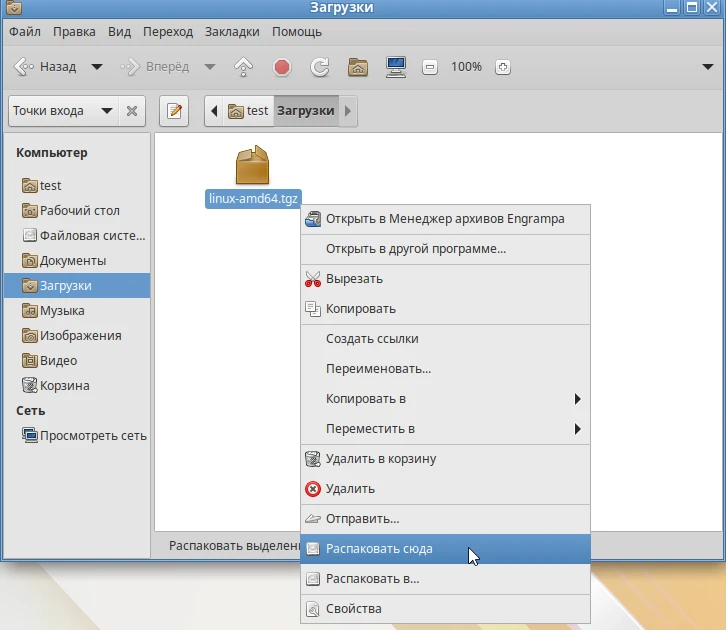Select the linux-amd64.tgz archive icon

click(252, 165)
